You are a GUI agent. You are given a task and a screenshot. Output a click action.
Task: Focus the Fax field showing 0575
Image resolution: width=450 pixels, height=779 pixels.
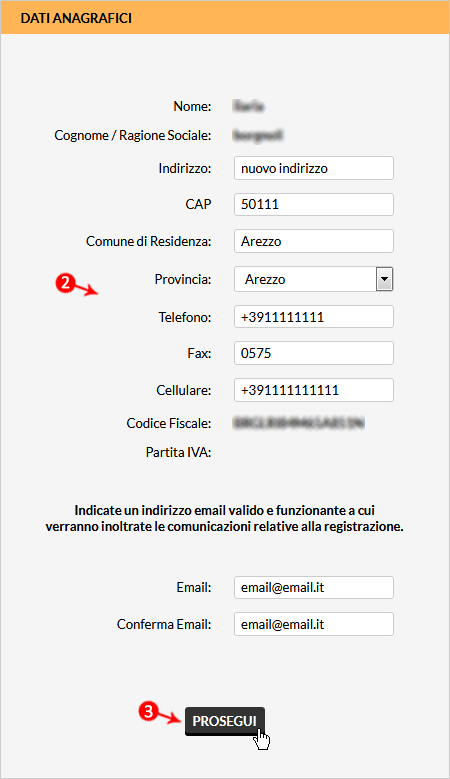point(314,353)
